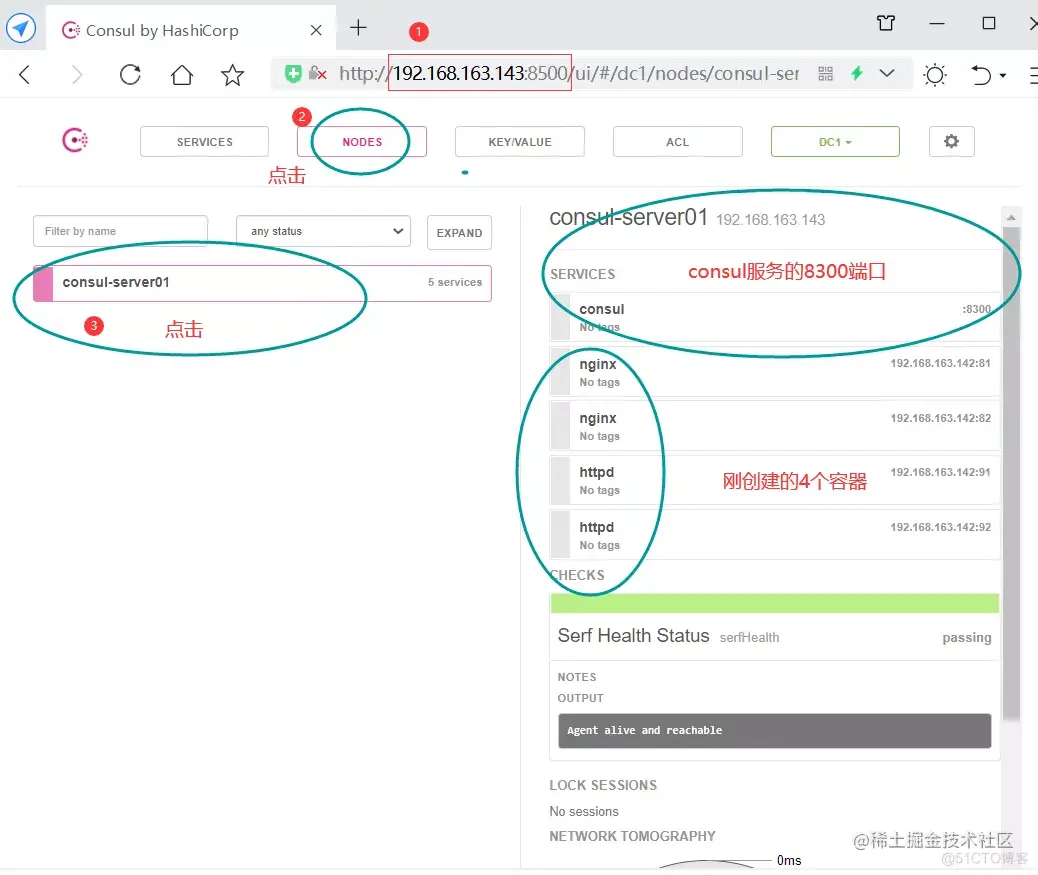Switch to the NODES tab
The image size is (1038, 875).
(x=362, y=142)
